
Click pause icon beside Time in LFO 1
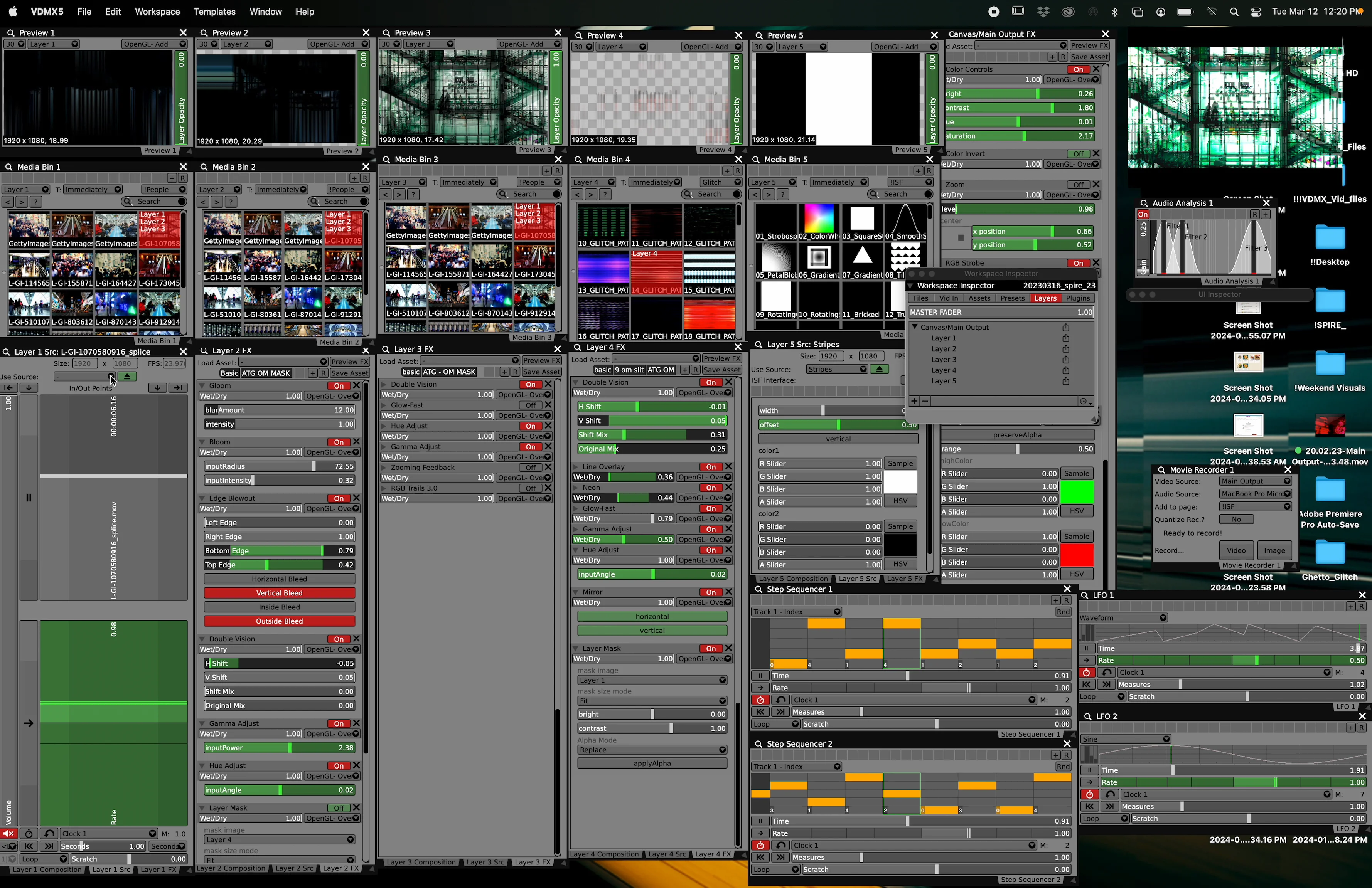click(1087, 648)
